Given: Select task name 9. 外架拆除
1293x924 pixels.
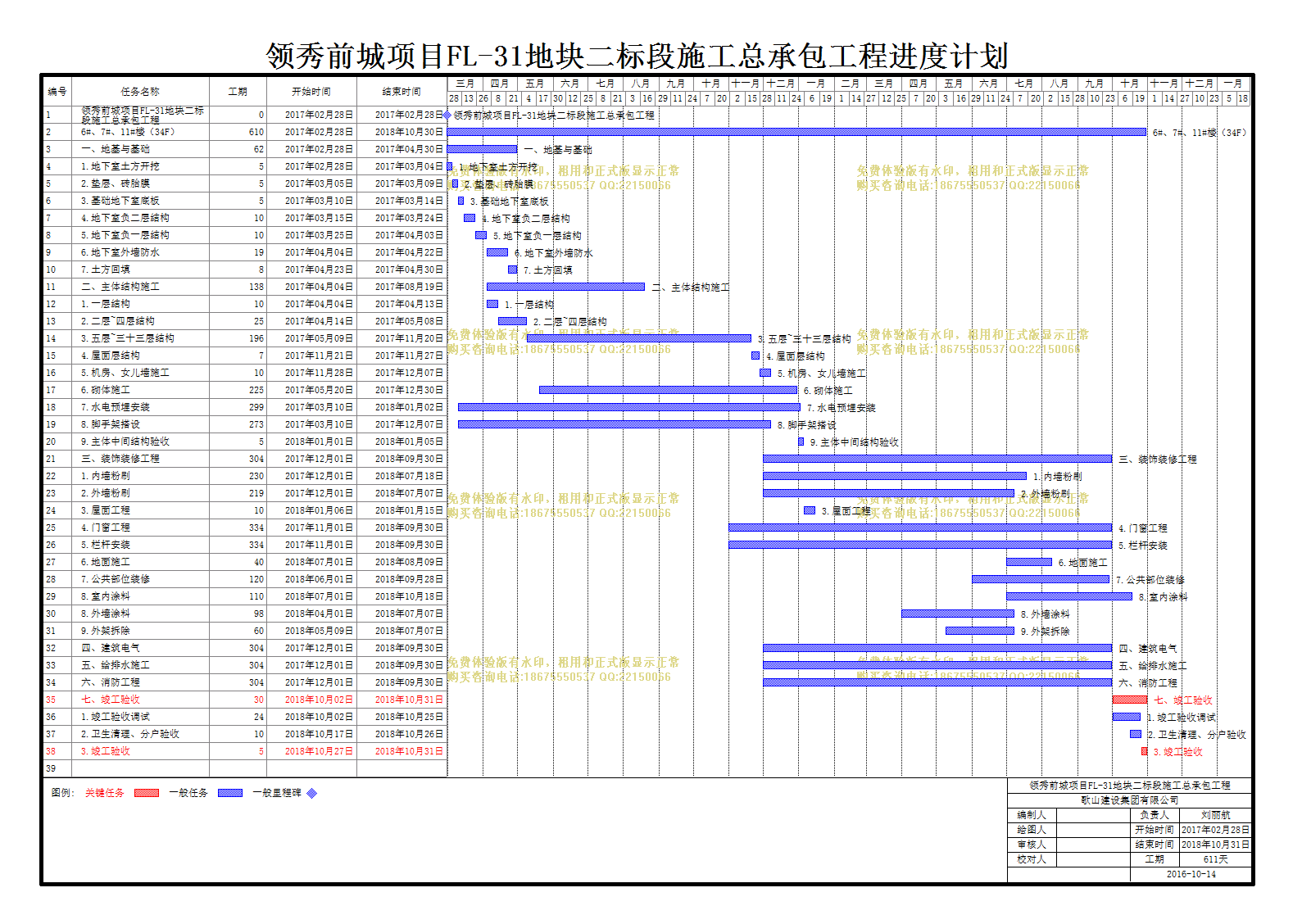Looking at the screenshot, I should (x=105, y=631).
